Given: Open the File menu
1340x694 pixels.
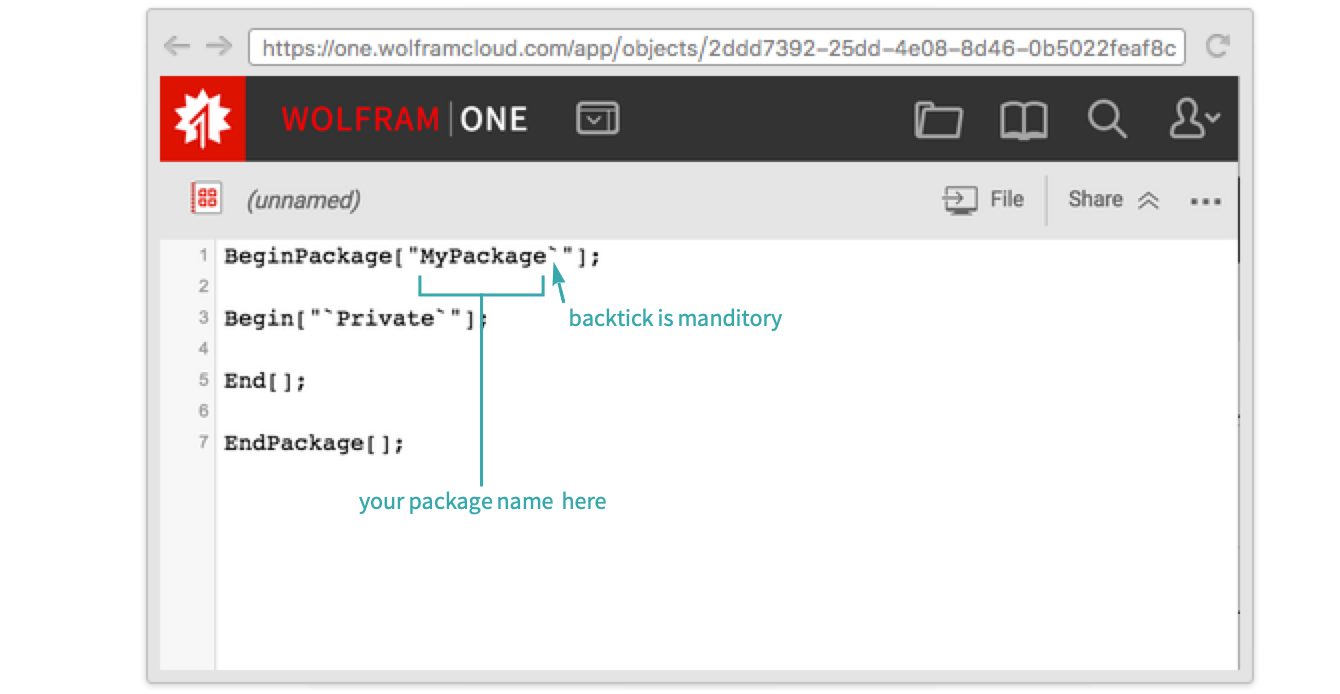Looking at the screenshot, I should point(984,199).
